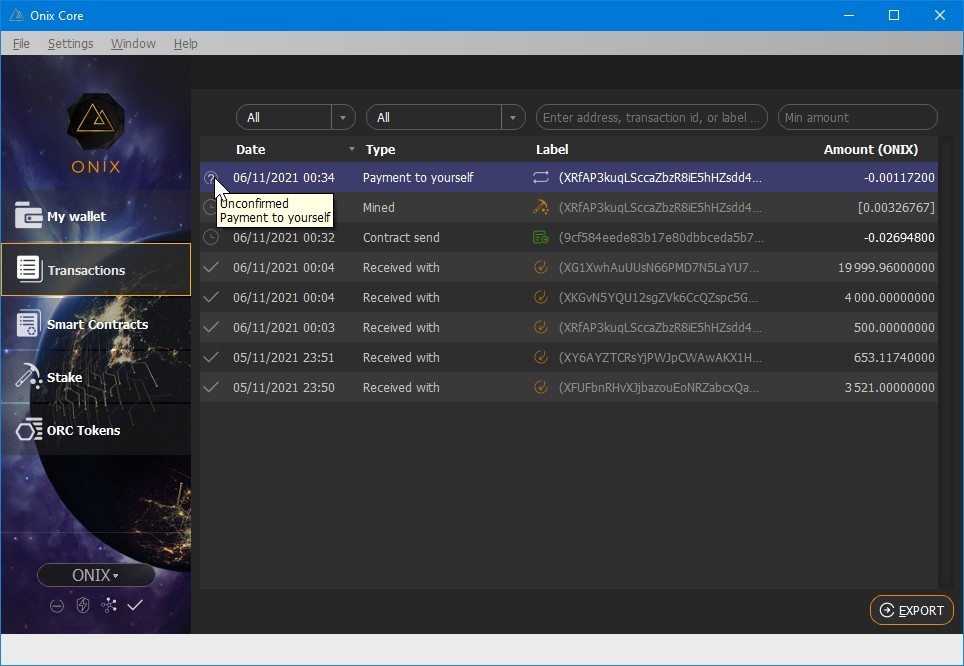Viewport: 964px width, 666px height.
Task: Select the Contract send type cell
Action: point(401,237)
